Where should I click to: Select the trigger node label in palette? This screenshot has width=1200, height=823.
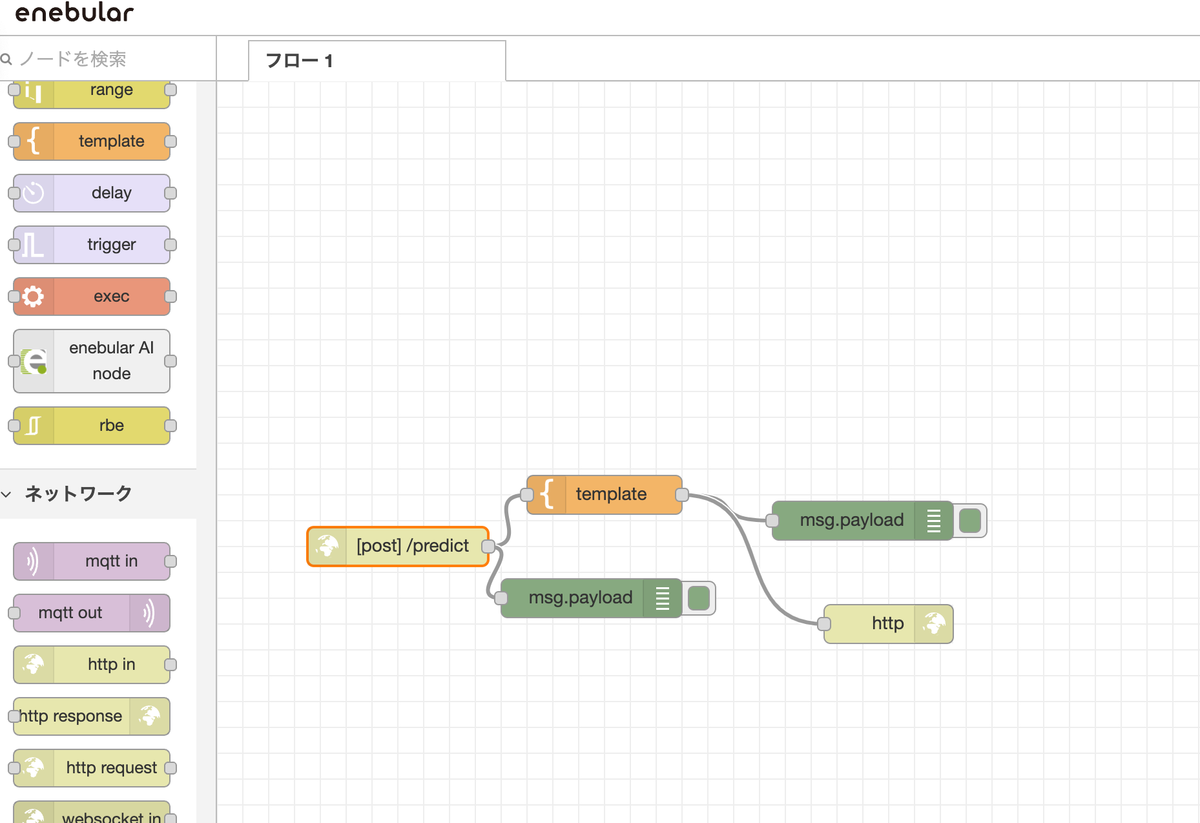click(112, 245)
